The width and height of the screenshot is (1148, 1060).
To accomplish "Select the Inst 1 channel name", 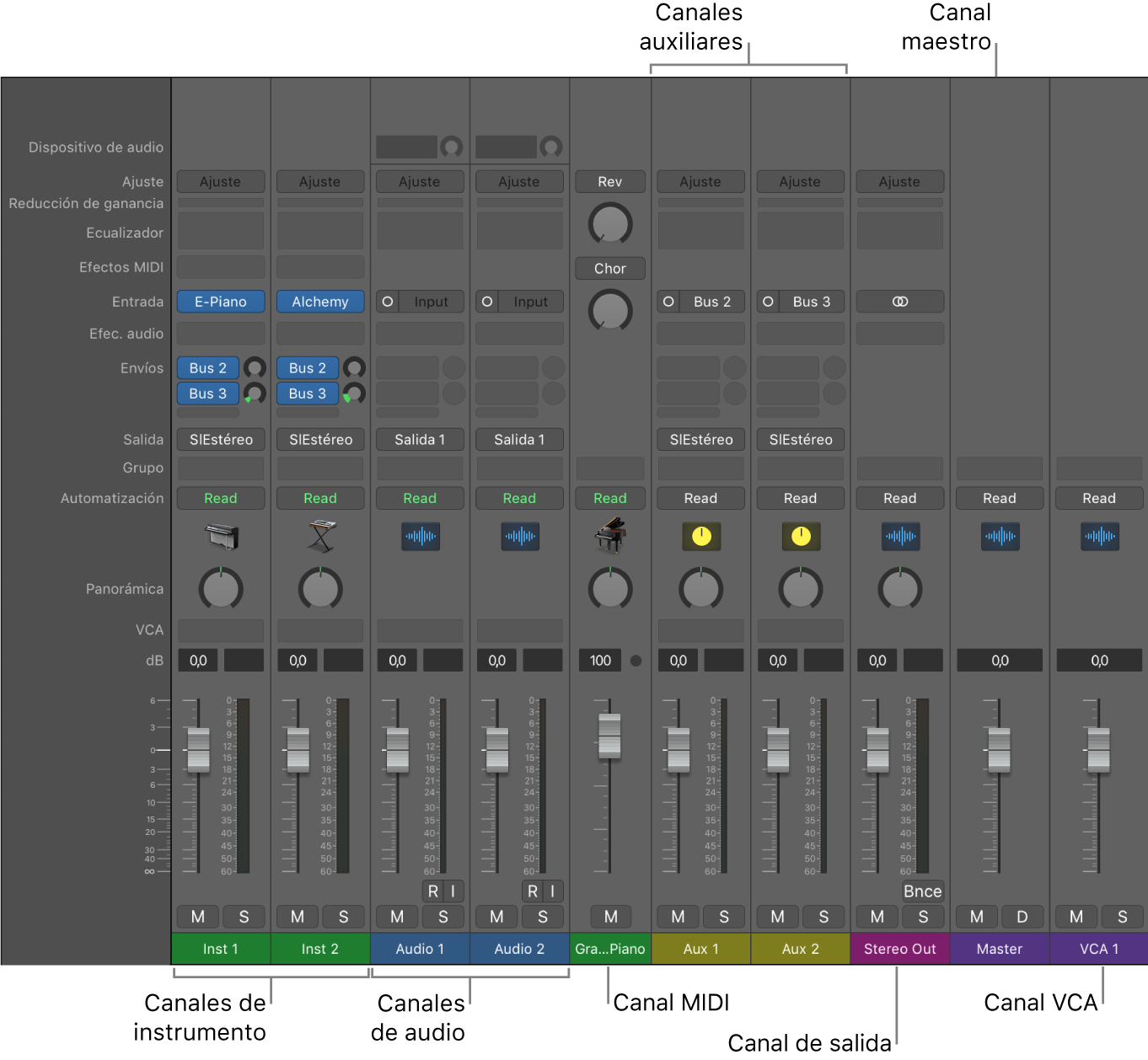I will [x=221, y=949].
